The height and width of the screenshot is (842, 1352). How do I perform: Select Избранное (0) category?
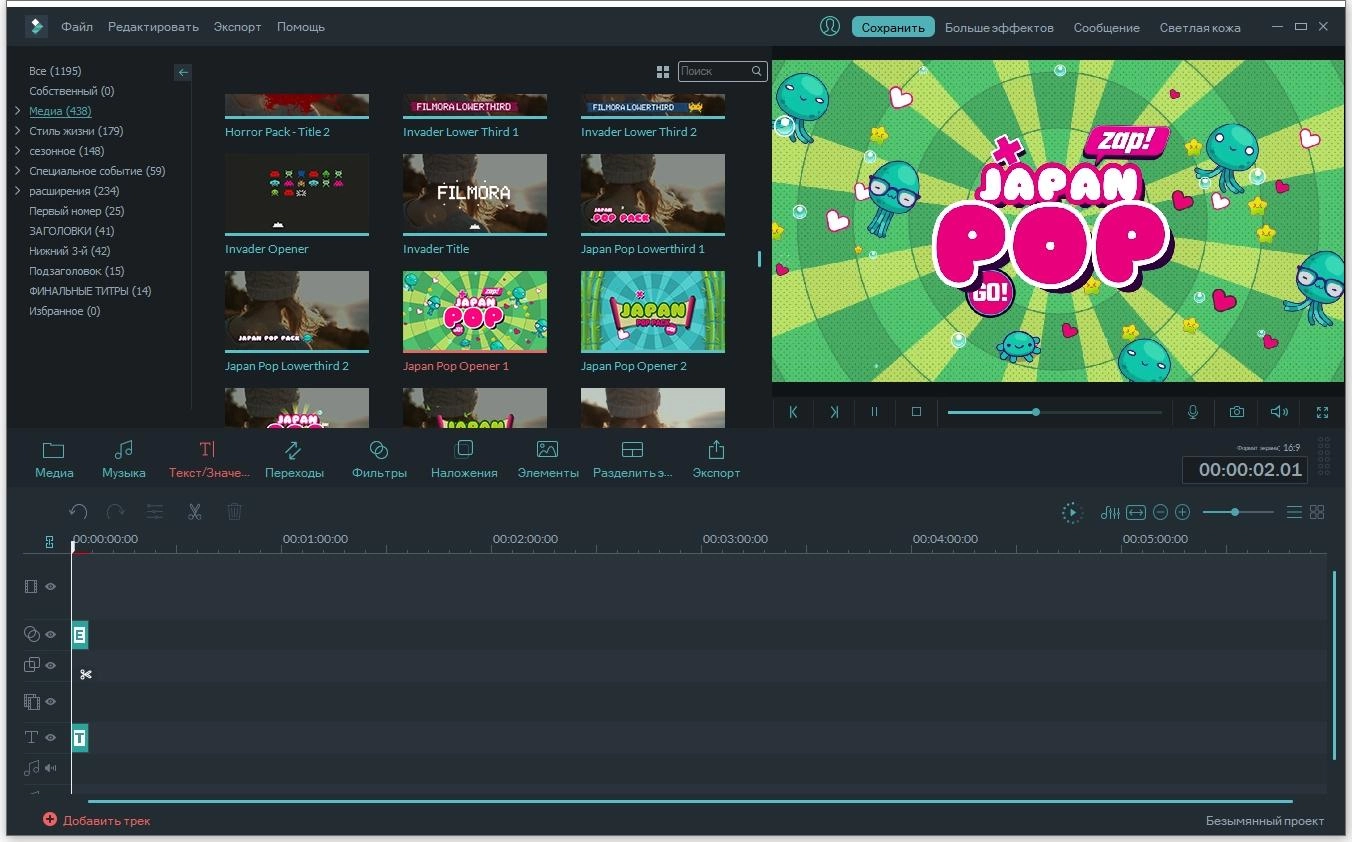click(x=64, y=311)
